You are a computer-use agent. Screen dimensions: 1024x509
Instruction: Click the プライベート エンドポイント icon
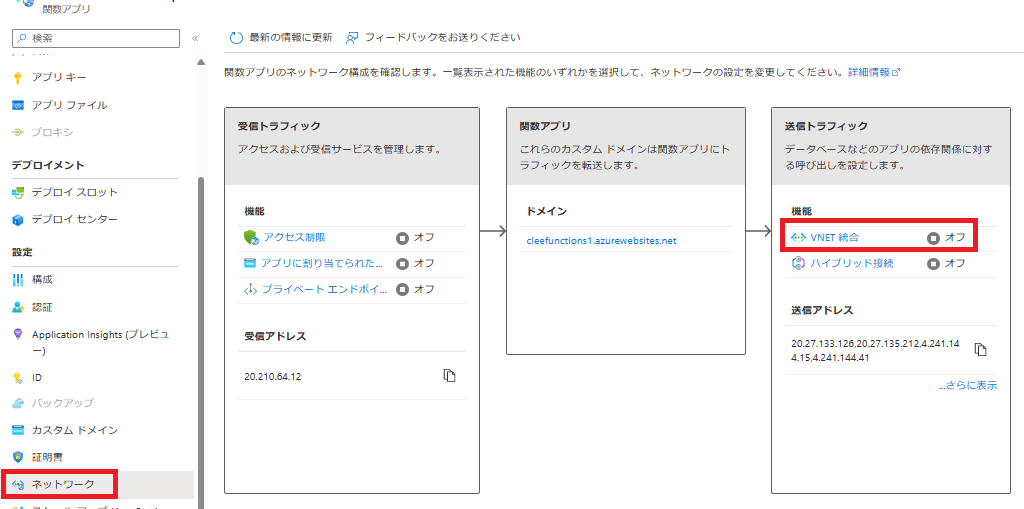(249, 289)
